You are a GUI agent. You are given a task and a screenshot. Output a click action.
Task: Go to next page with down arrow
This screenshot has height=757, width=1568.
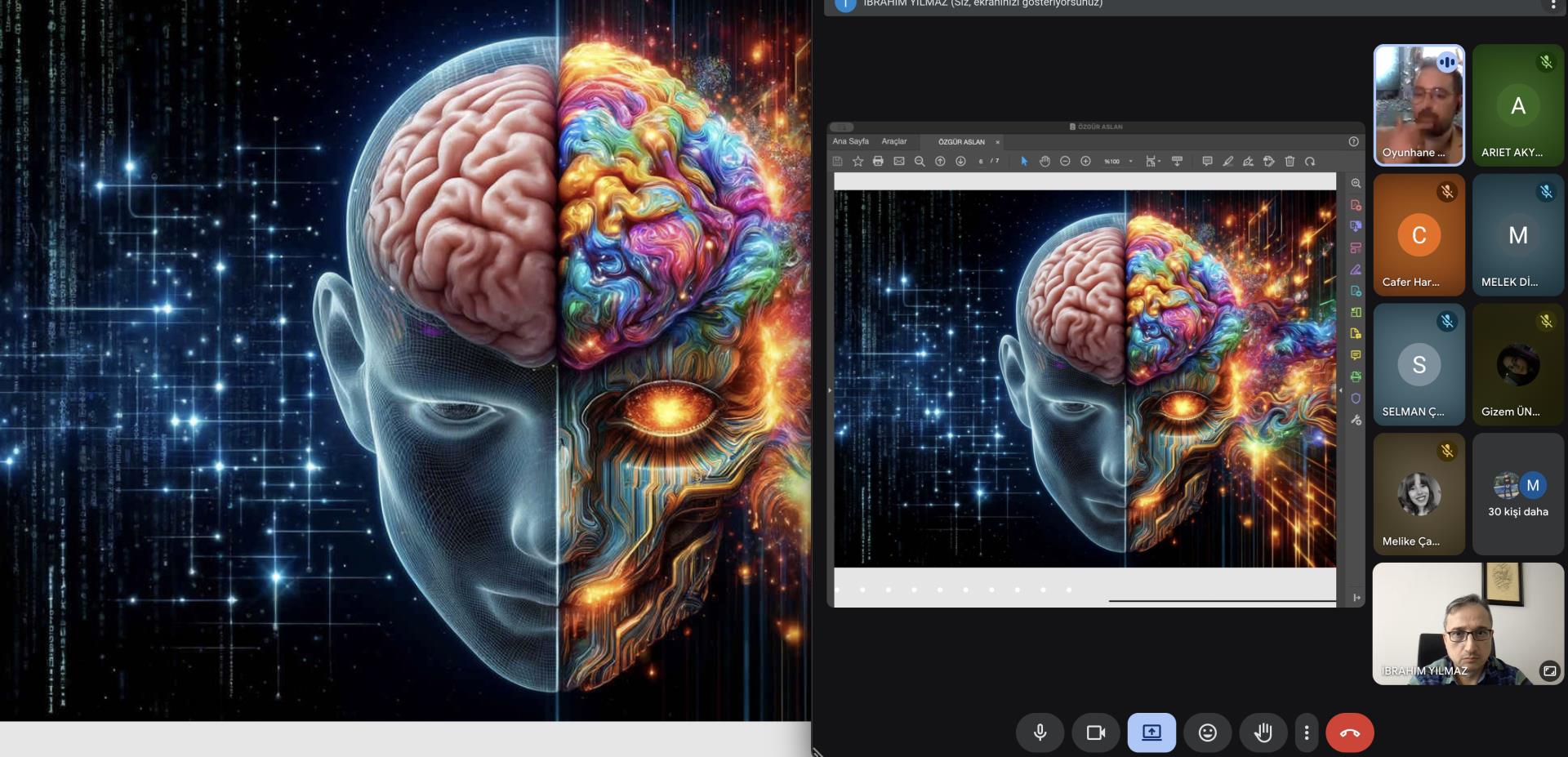click(960, 162)
